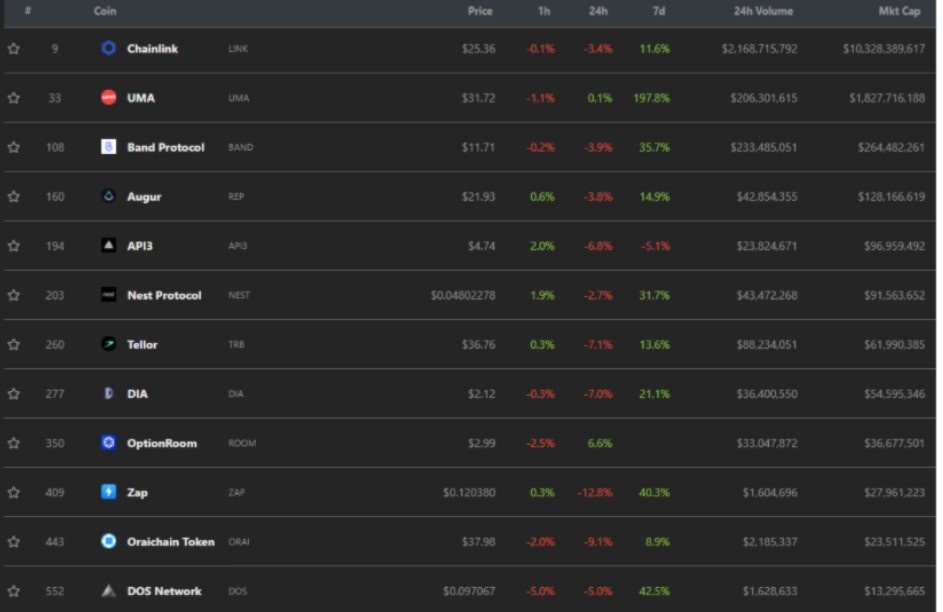The height and width of the screenshot is (612, 943).
Task: Click the Tellor coin logo icon
Action: (109, 344)
